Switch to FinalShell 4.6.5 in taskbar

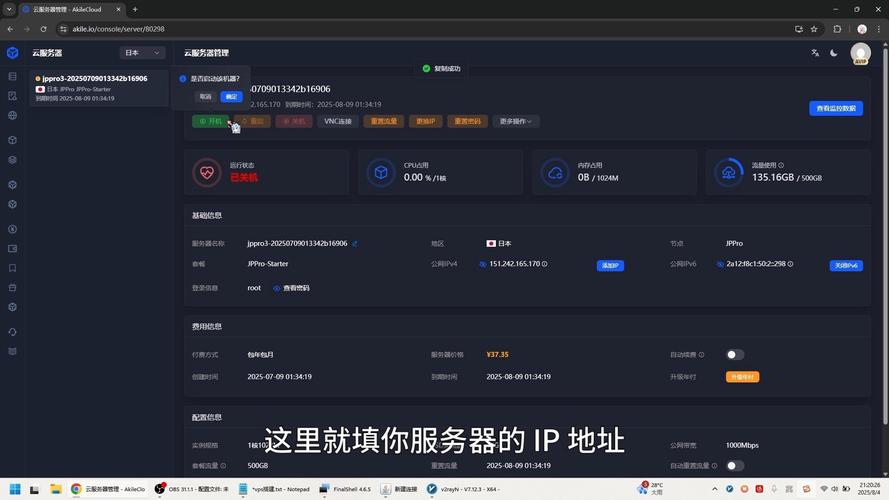[x=345, y=489]
